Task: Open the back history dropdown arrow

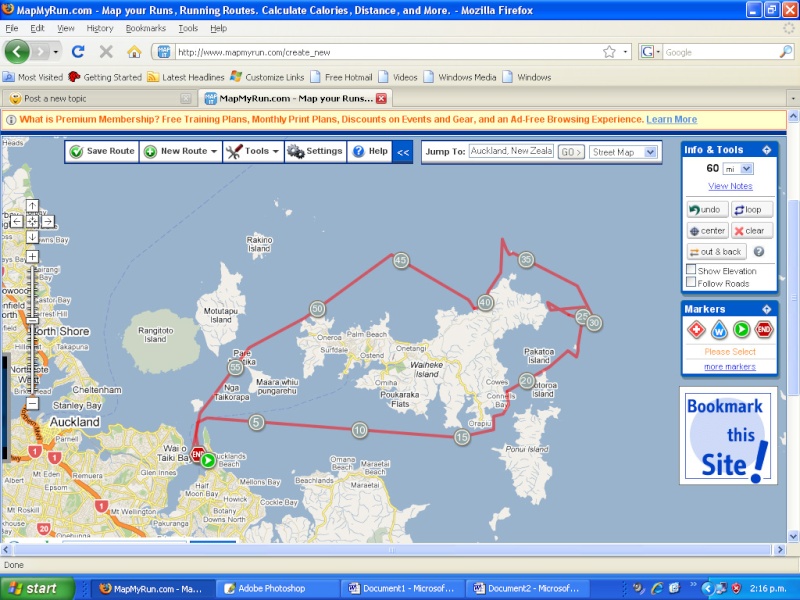Action: [x=56, y=52]
